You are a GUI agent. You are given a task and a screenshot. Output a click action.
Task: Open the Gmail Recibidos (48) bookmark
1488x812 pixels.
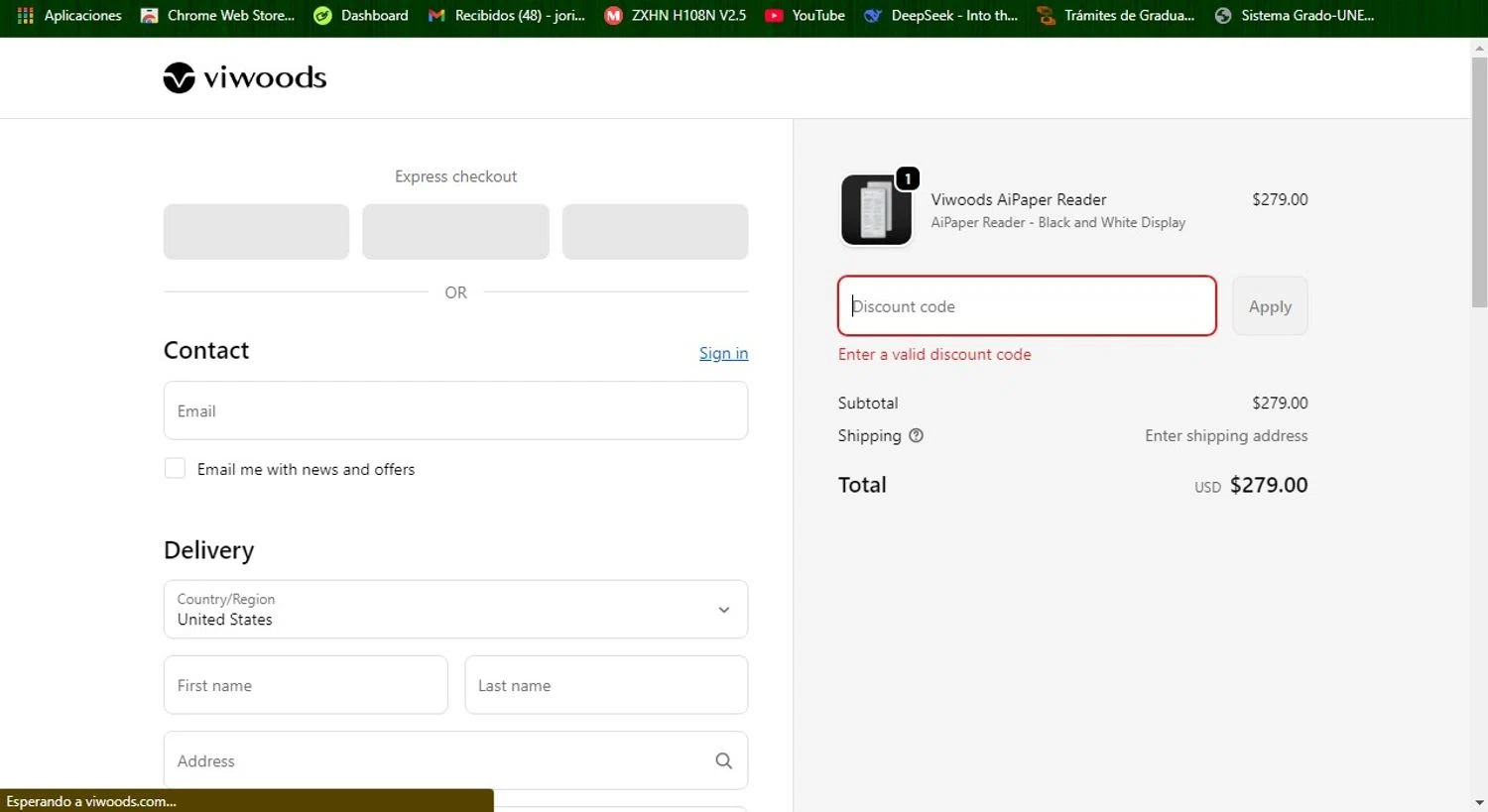507,15
